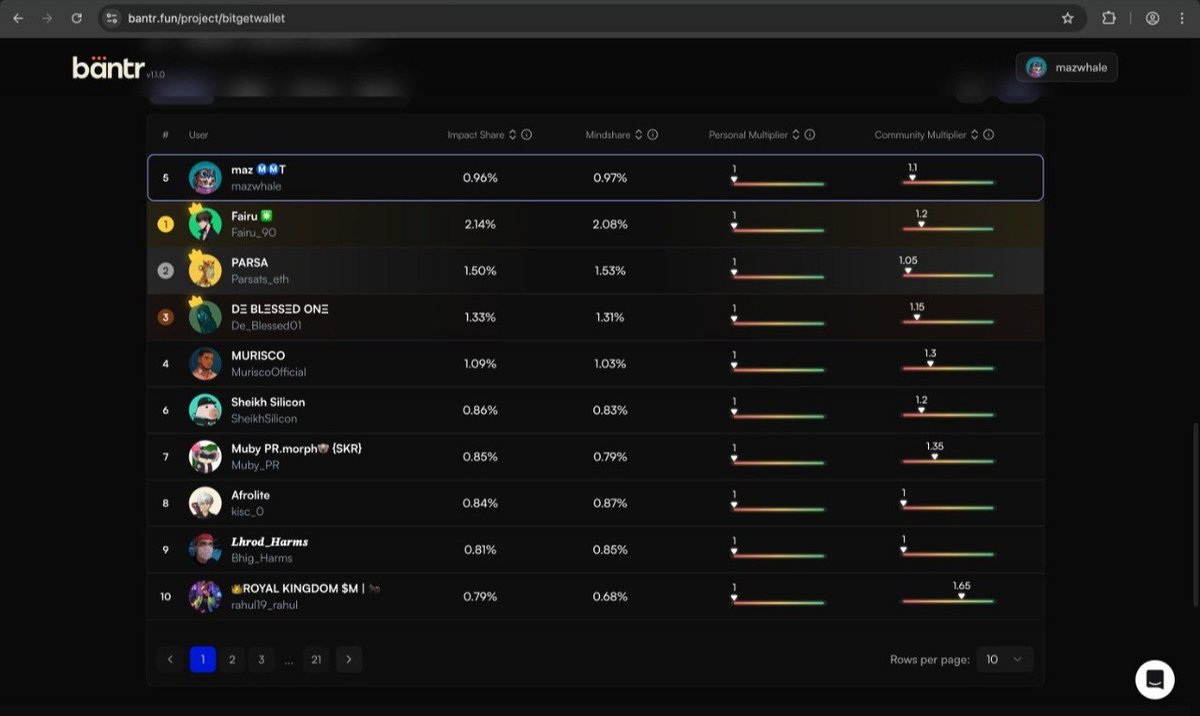Sort by Personal Multiplier column arrows
Viewport: 1200px width, 716px height.
click(x=796, y=135)
